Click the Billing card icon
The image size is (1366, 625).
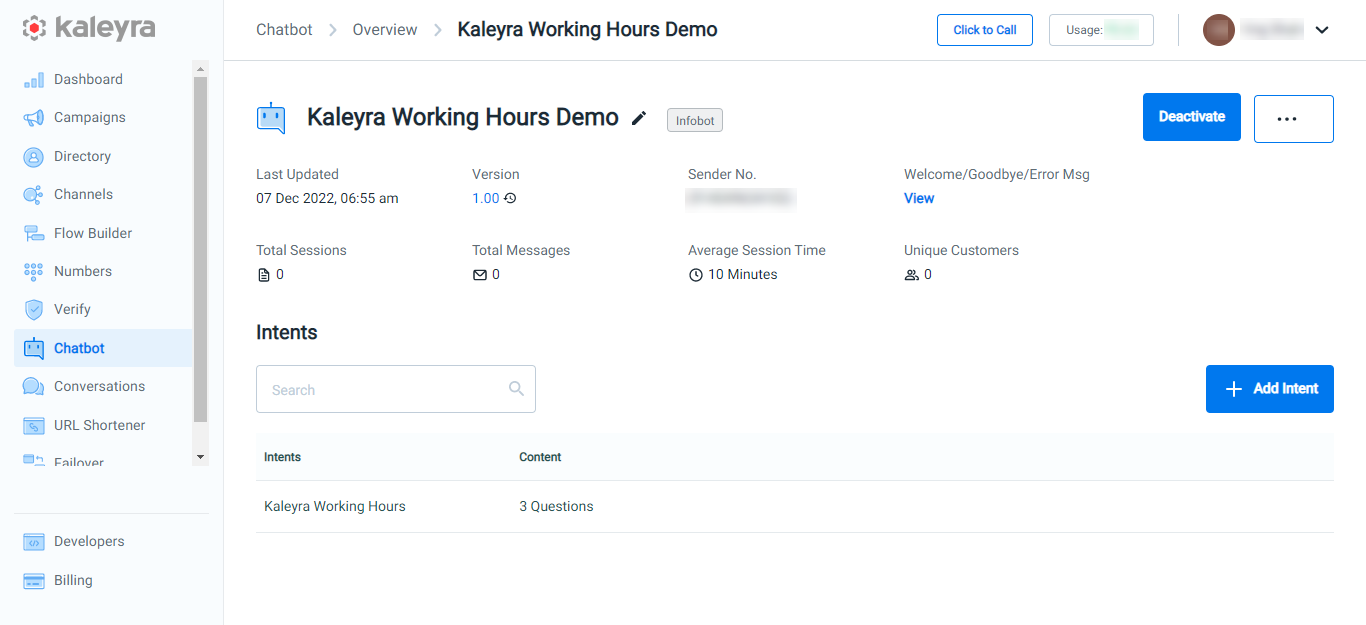pyautogui.click(x=34, y=581)
